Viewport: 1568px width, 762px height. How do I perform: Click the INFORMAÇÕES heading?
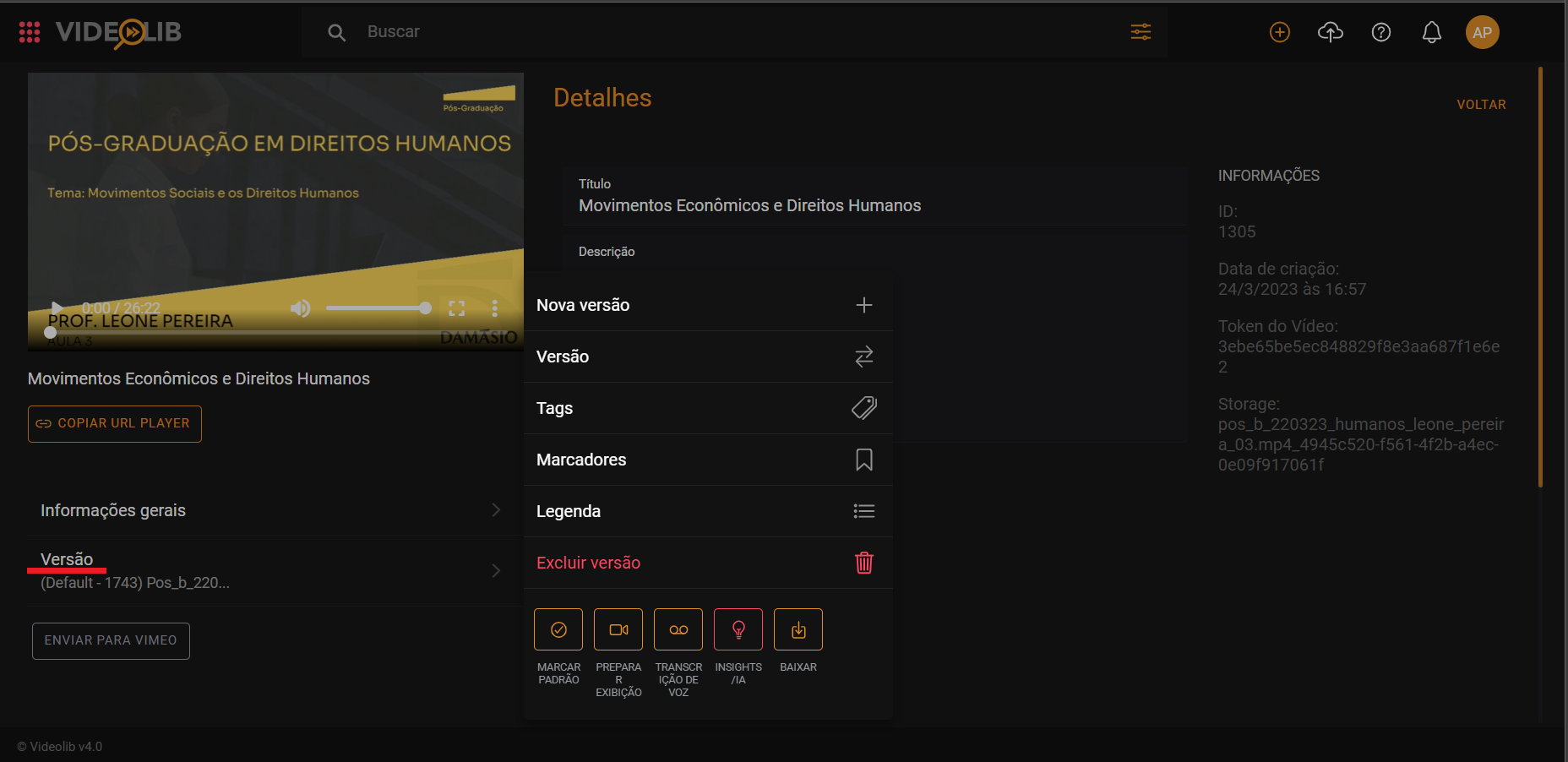point(1268,176)
